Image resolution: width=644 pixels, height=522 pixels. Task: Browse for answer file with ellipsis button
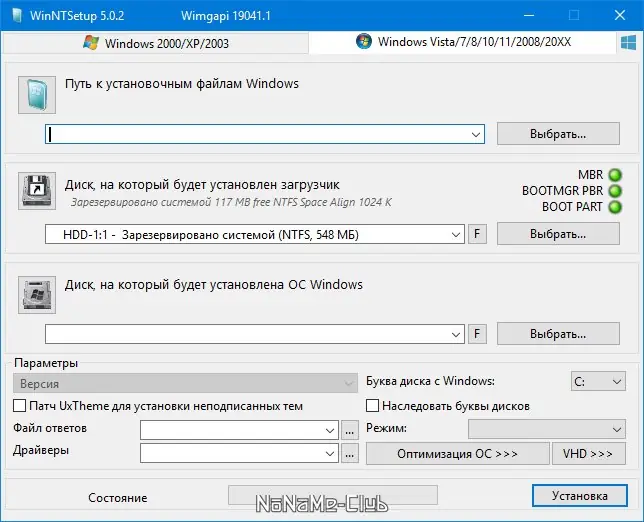[x=350, y=430]
